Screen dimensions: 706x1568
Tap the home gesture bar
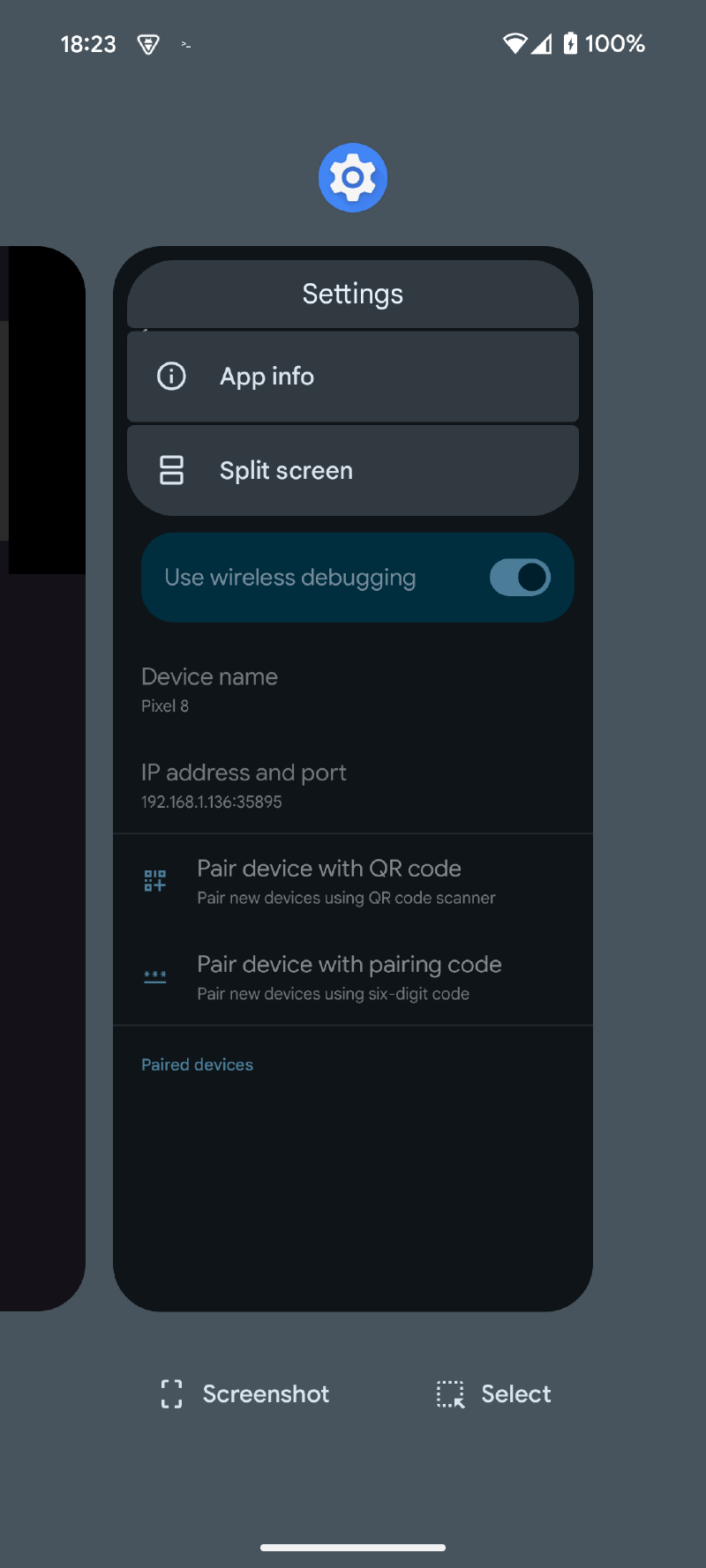coord(353,1547)
